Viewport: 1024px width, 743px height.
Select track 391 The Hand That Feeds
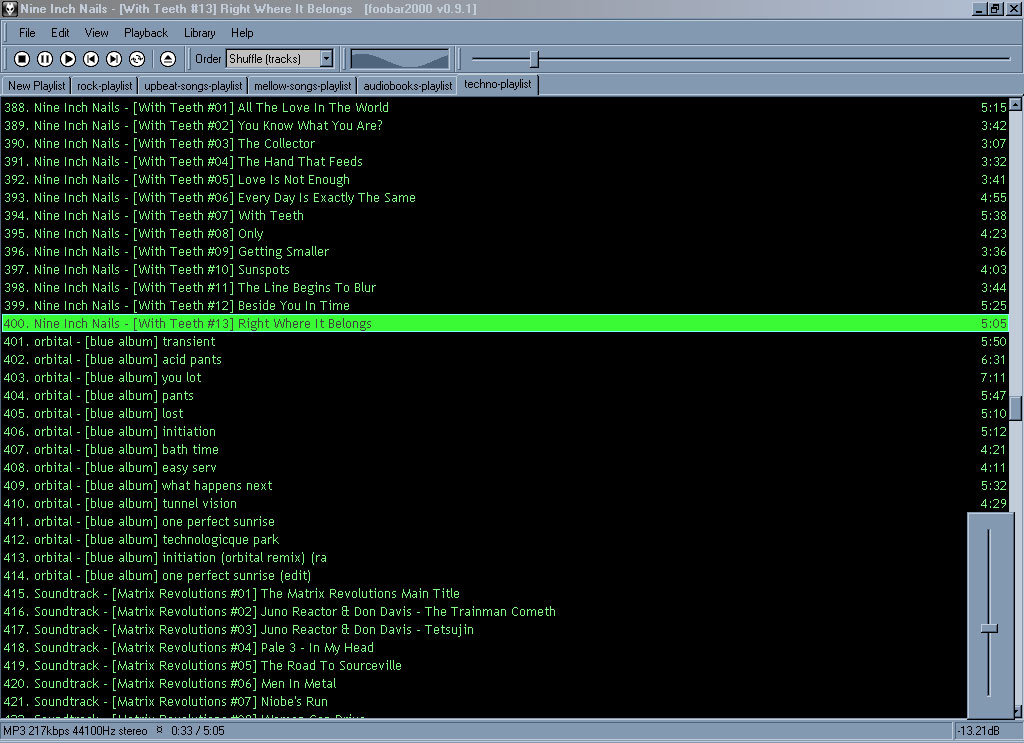coord(504,161)
